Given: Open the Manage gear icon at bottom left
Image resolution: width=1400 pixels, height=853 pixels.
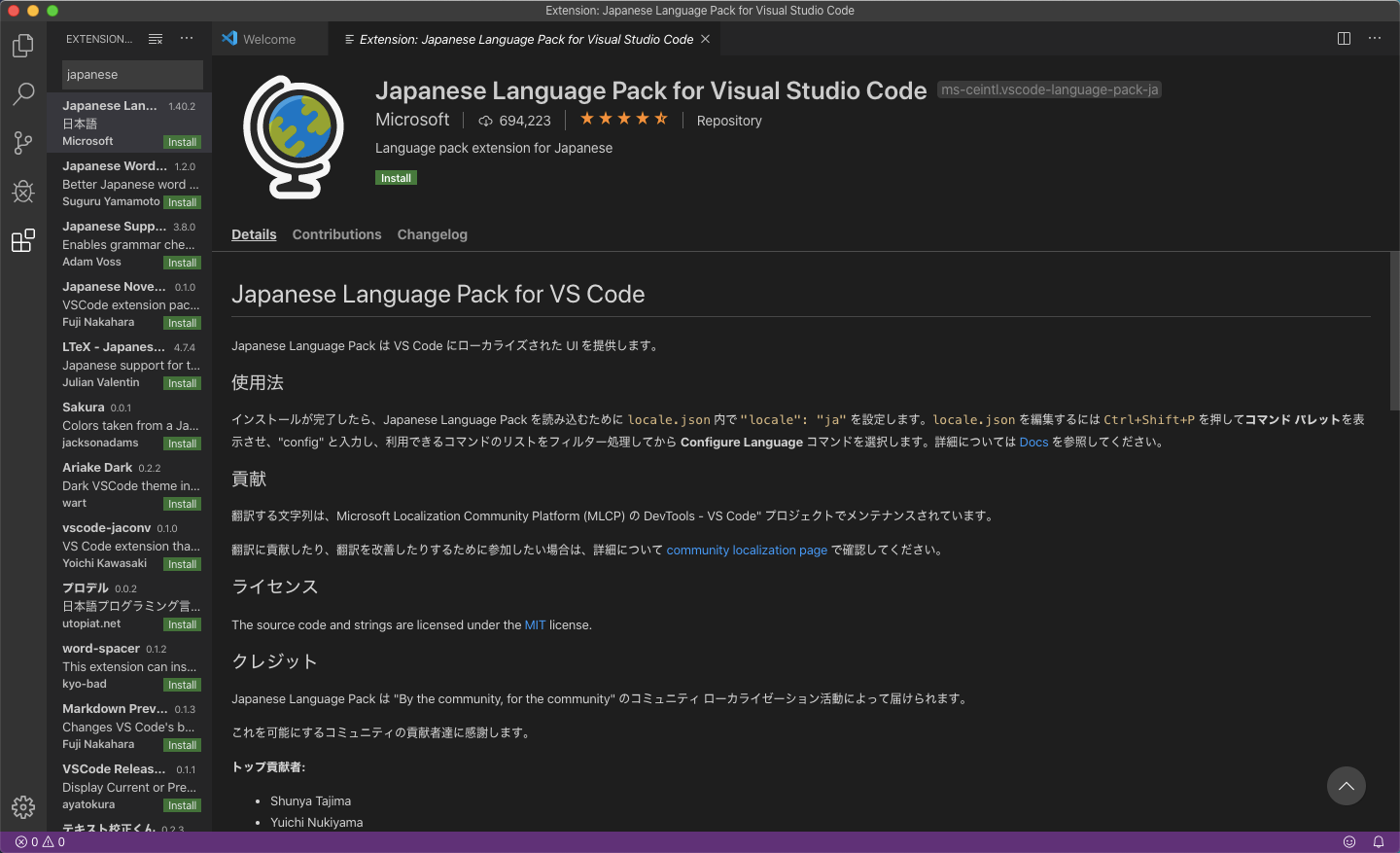Looking at the screenshot, I should [22, 806].
